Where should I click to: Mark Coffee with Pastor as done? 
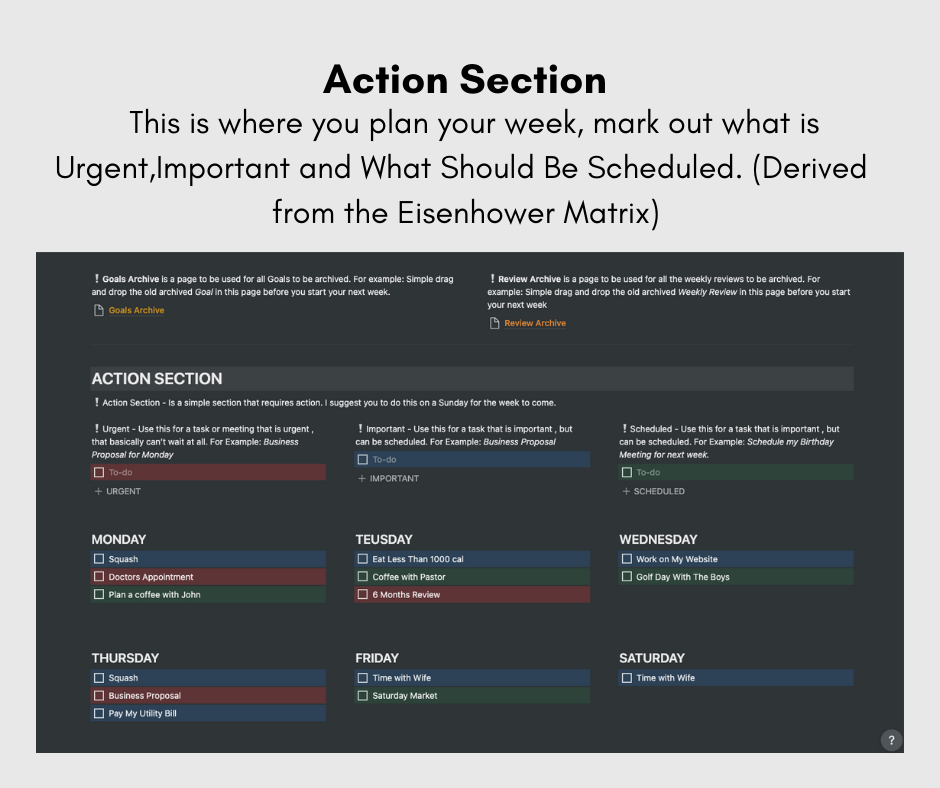coord(363,577)
